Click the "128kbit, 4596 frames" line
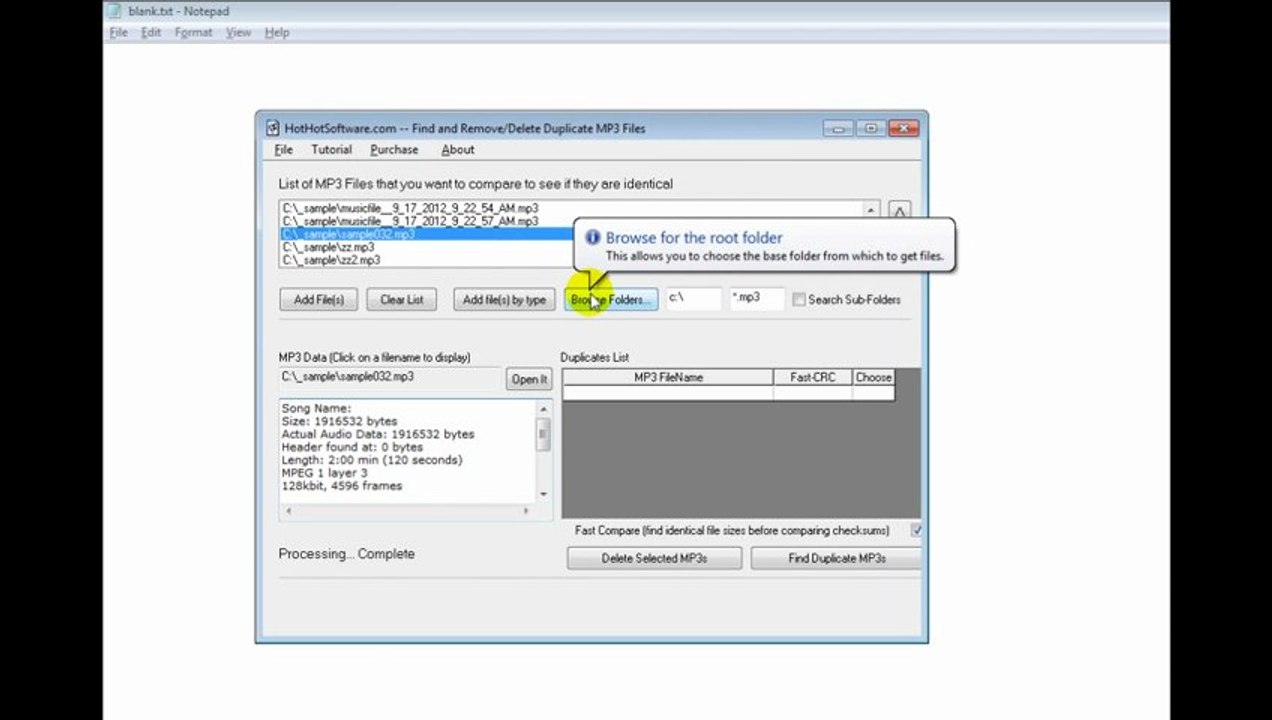Screen dimensions: 1272x720 point(342,486)
